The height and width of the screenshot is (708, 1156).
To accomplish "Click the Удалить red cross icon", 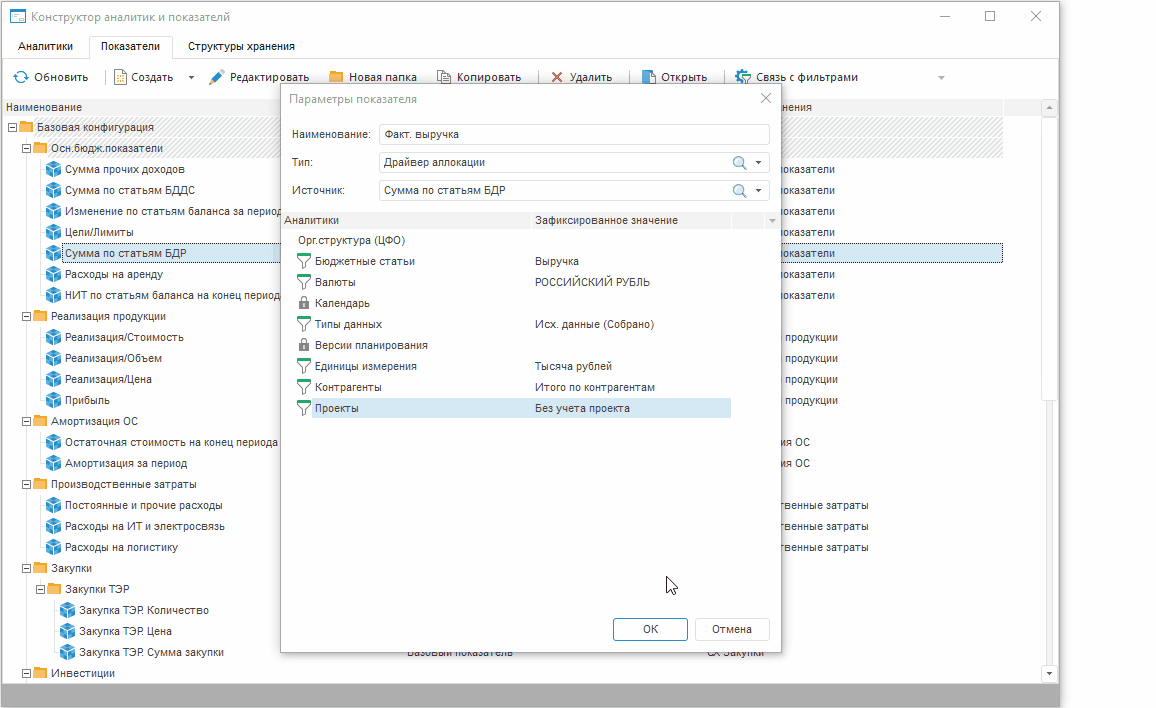I will pyautogui.click(x=557, y=77).
